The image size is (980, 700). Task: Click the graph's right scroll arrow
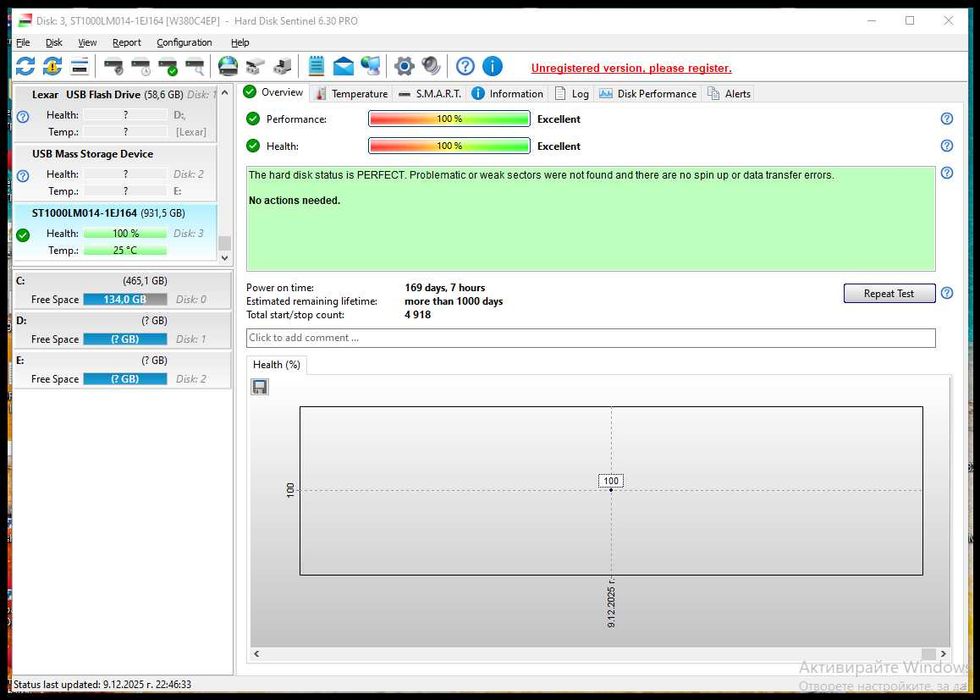point(943,654)
